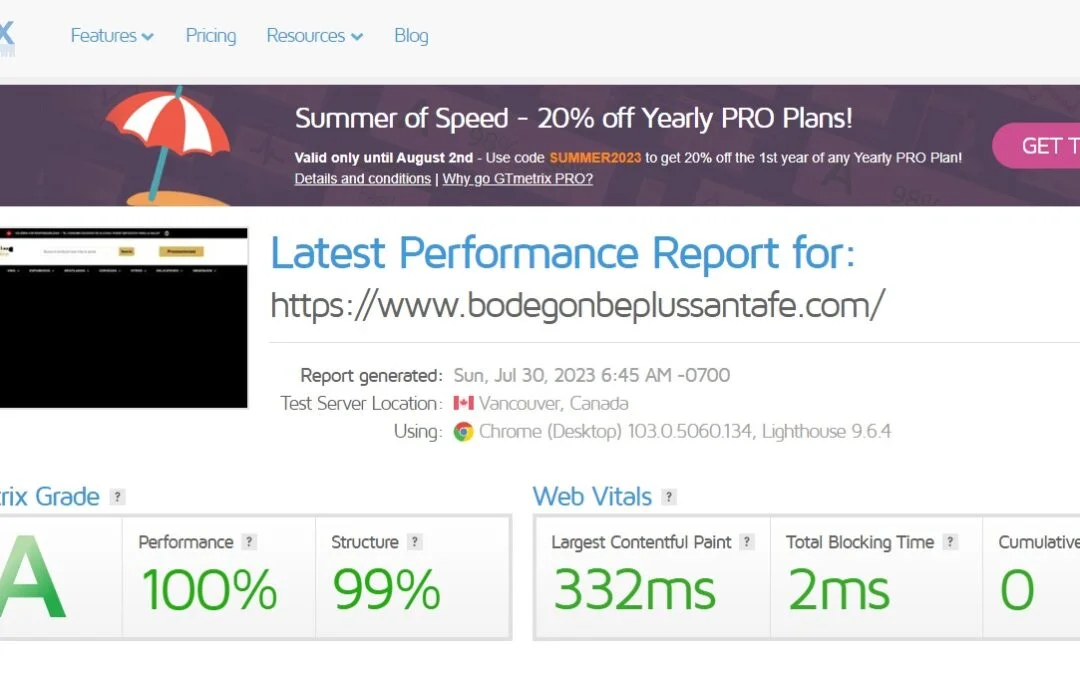1080x675 pixels.
Task: Expand the Features dropdown menu
Action: (112, 36)
